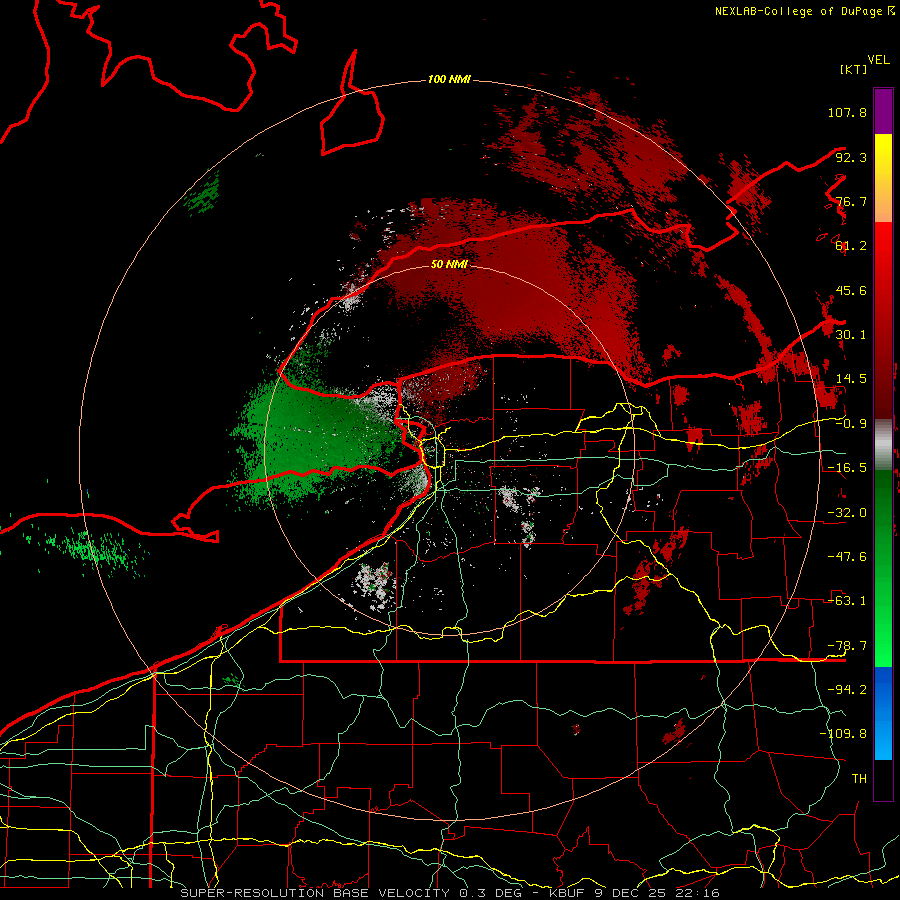Click the -16.5 scale value
Viewport: 900px width, 900px height.
pos(847,468)
